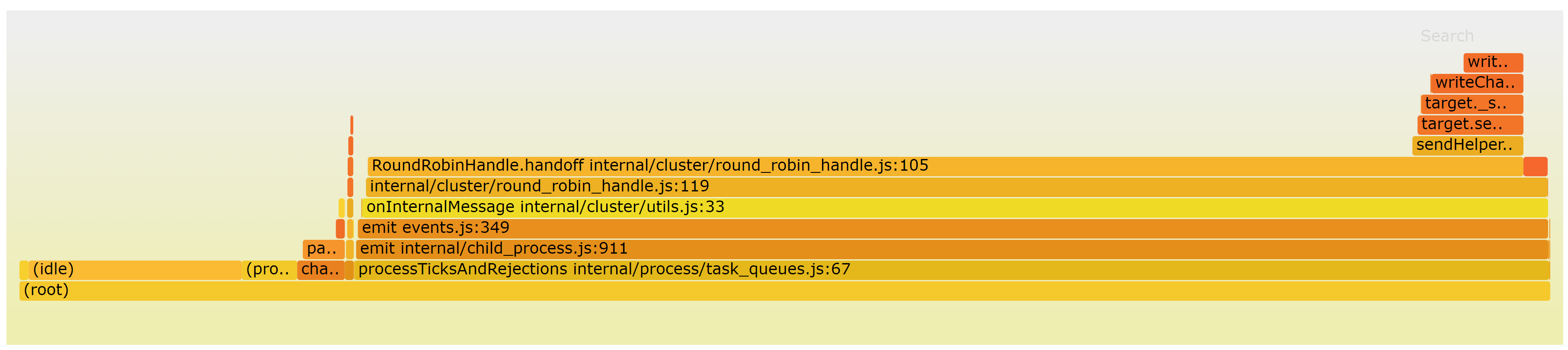Select emit internal/child_process.js:911 frame

952,249
